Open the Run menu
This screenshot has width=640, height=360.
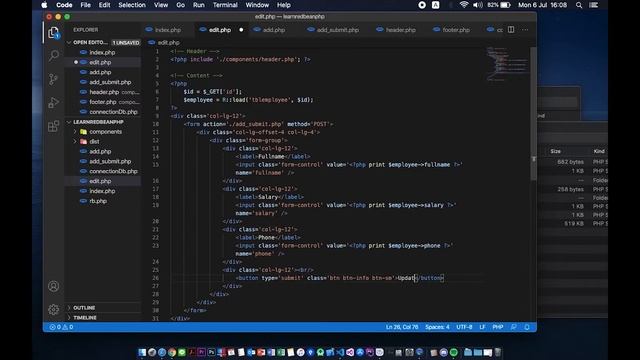pyautogui.click(x=199, y=5)
